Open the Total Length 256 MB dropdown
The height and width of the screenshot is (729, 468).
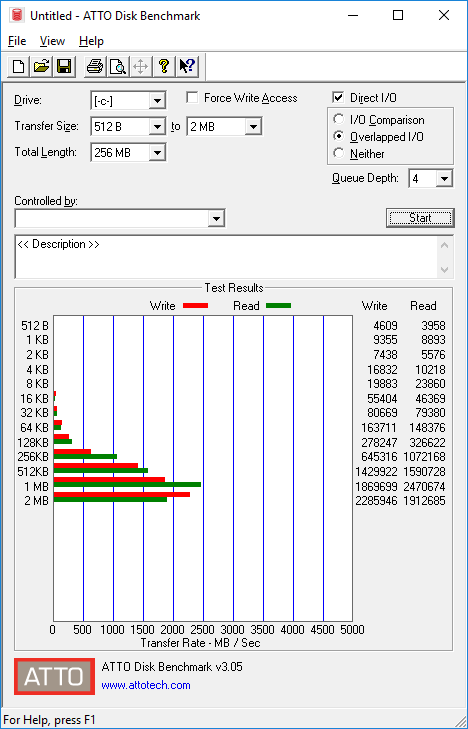[x=157, y=152]
